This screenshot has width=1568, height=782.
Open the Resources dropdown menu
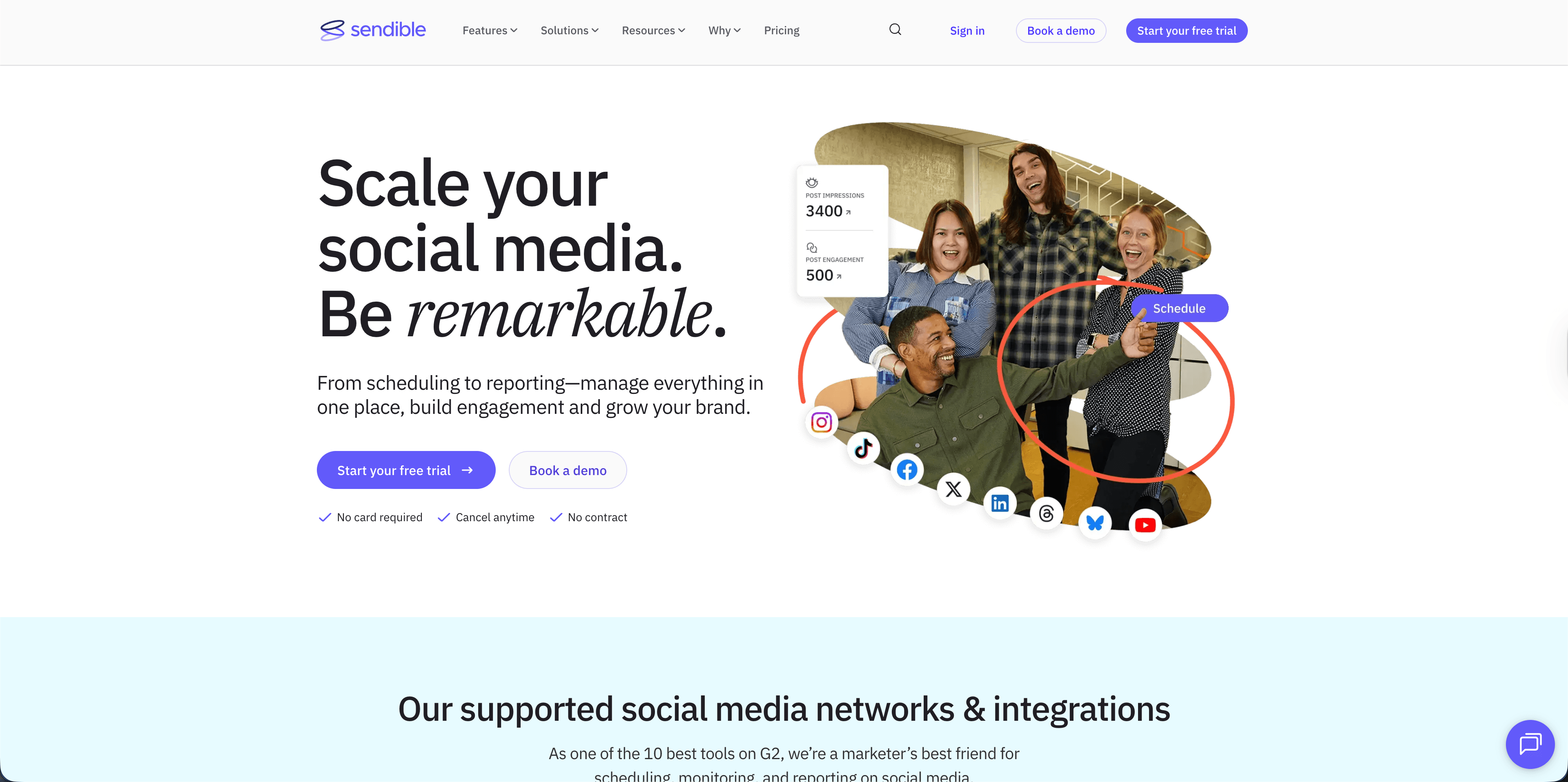[653, 31]
